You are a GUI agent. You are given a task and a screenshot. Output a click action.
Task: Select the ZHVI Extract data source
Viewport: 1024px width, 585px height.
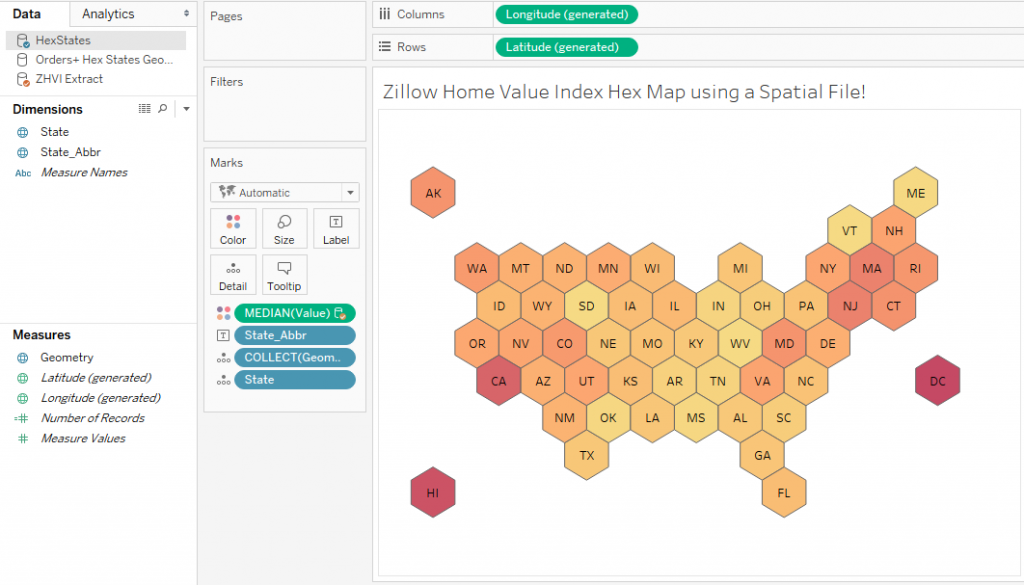(x=70, y=79)
